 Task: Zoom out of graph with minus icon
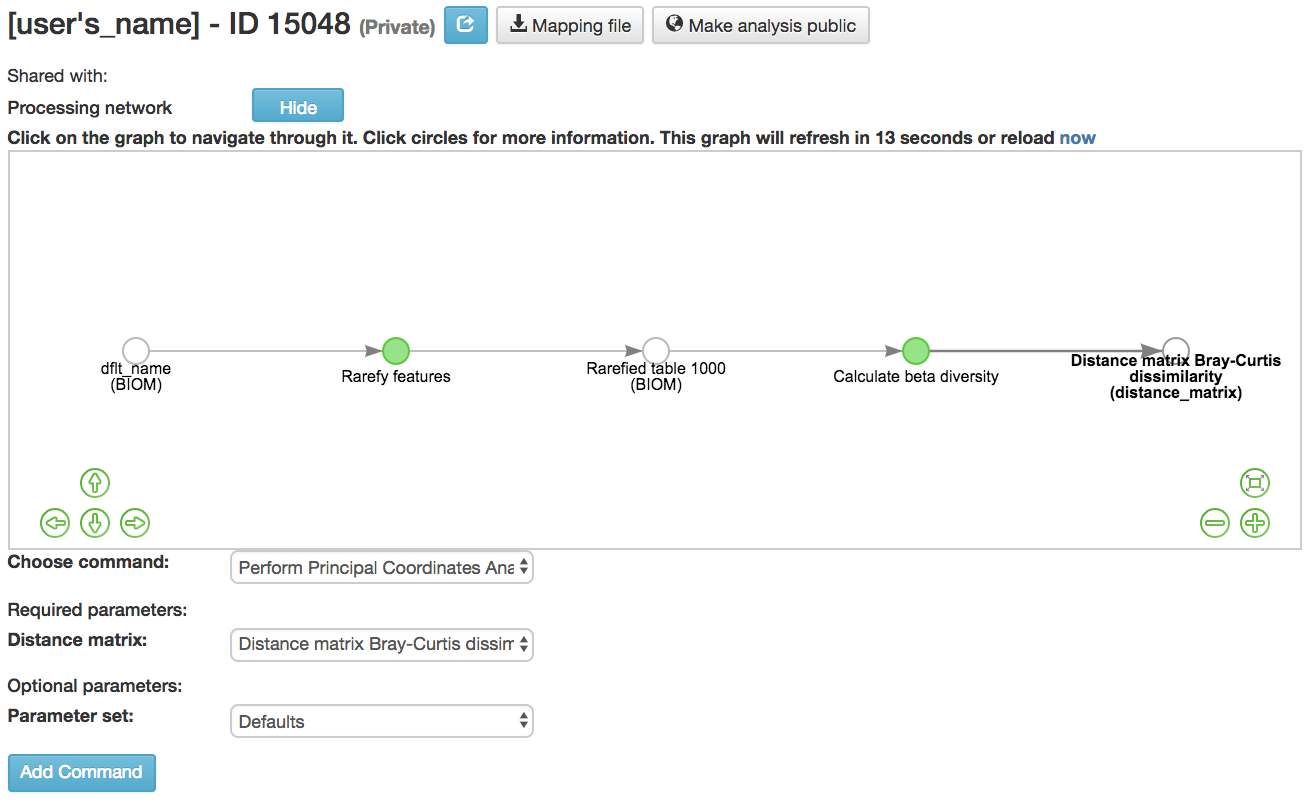1214,522
